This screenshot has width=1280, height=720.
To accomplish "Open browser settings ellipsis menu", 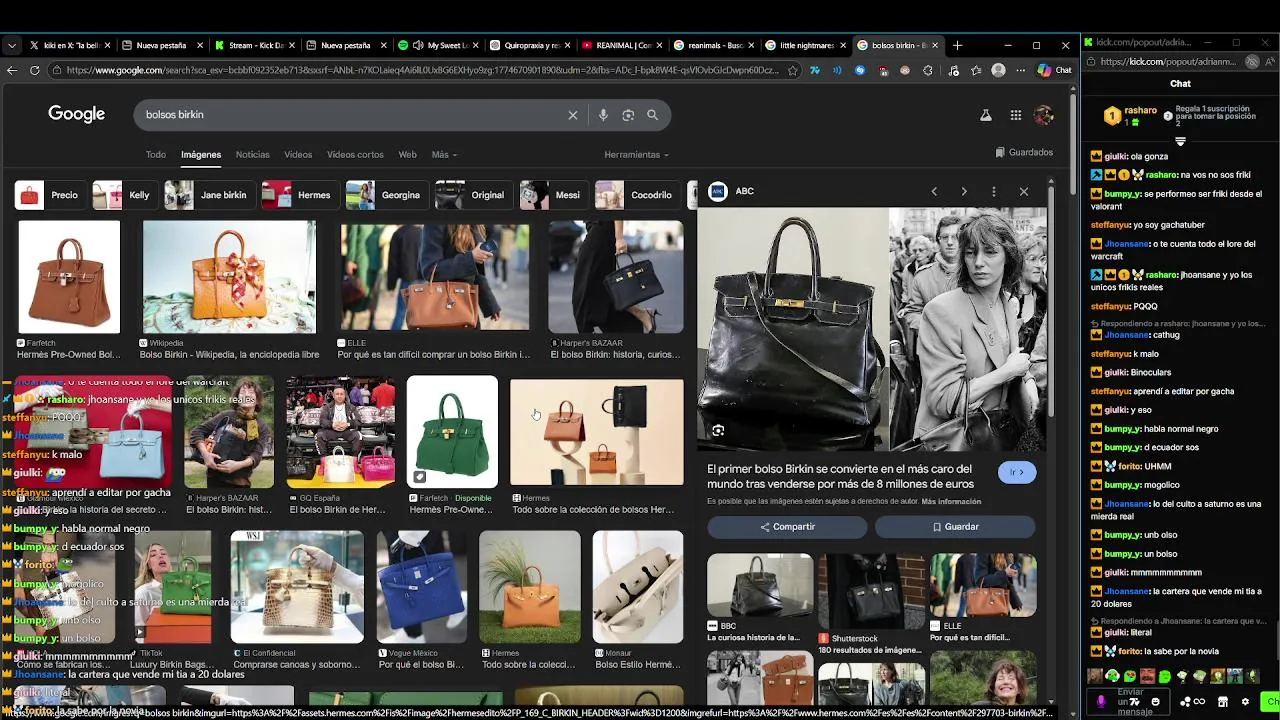I will (1020, 70).
